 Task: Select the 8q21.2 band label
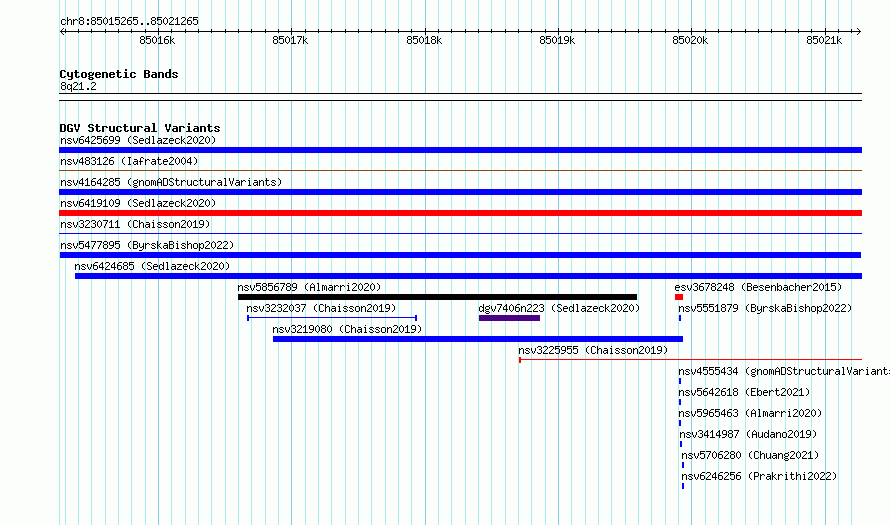click(x=78, y=86)
